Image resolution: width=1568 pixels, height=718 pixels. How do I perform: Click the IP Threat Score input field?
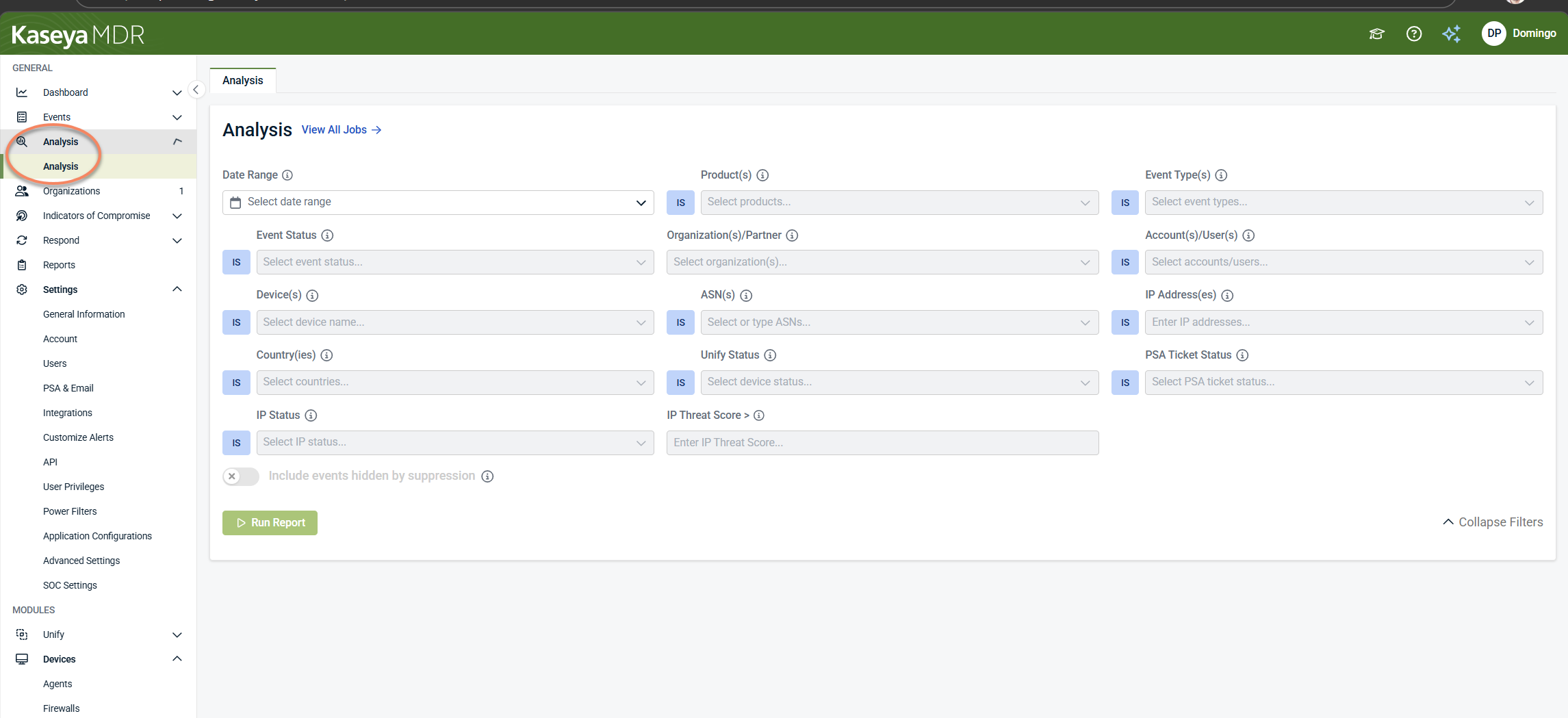point(882,443)
